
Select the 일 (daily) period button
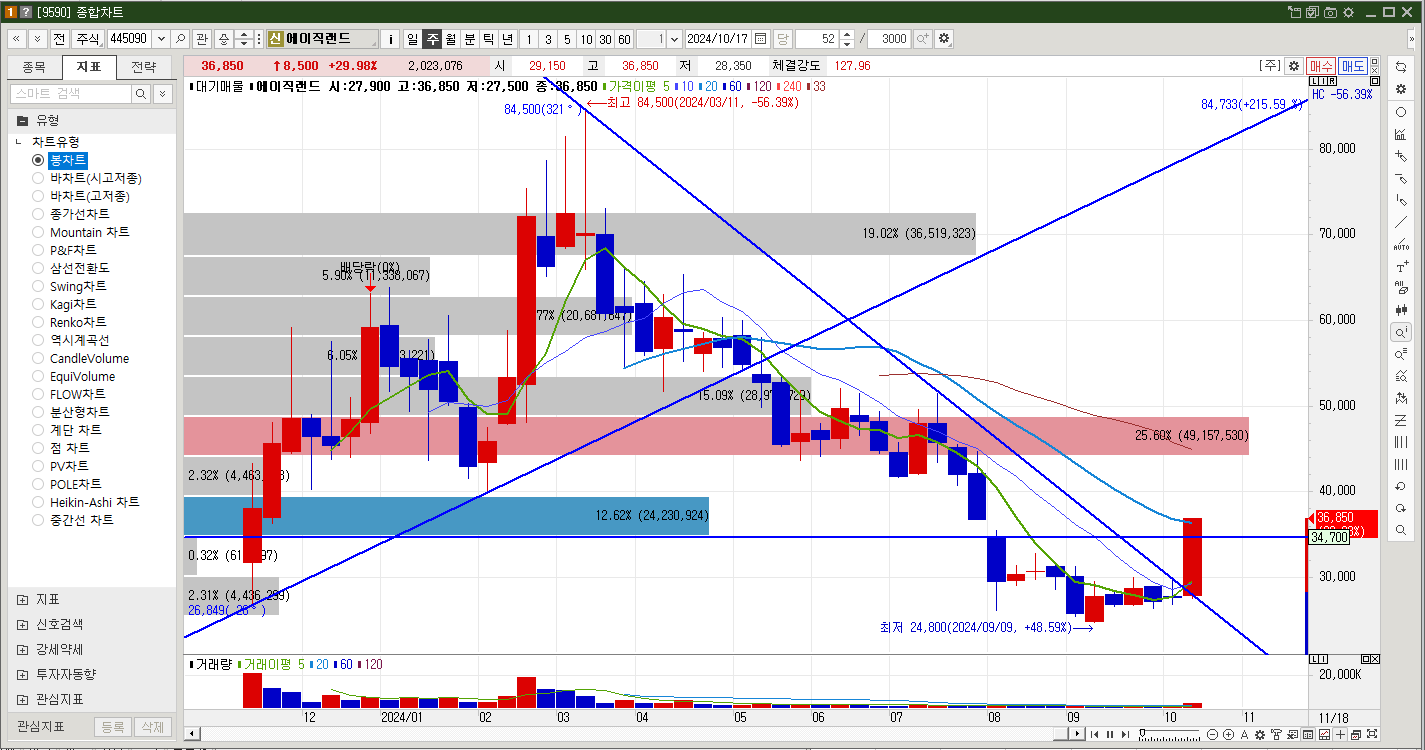pos(412,39)
